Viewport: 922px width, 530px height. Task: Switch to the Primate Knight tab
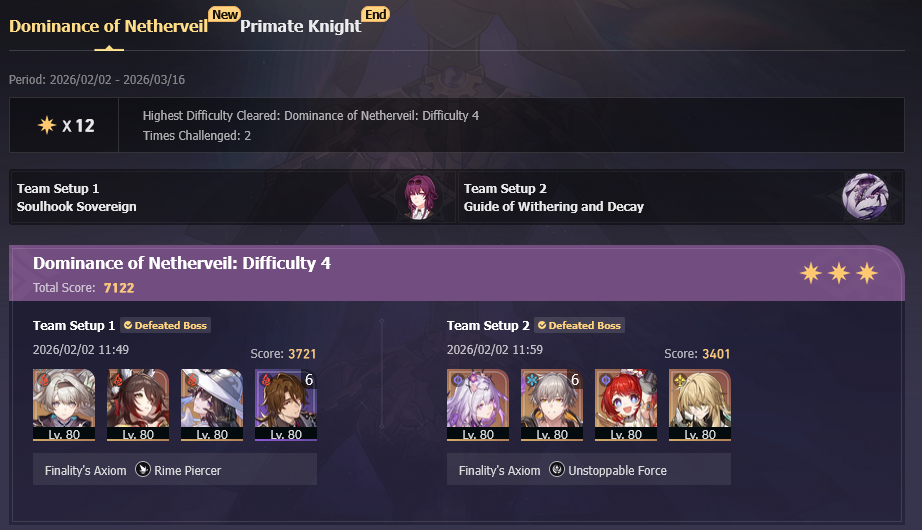pos(300,26)
